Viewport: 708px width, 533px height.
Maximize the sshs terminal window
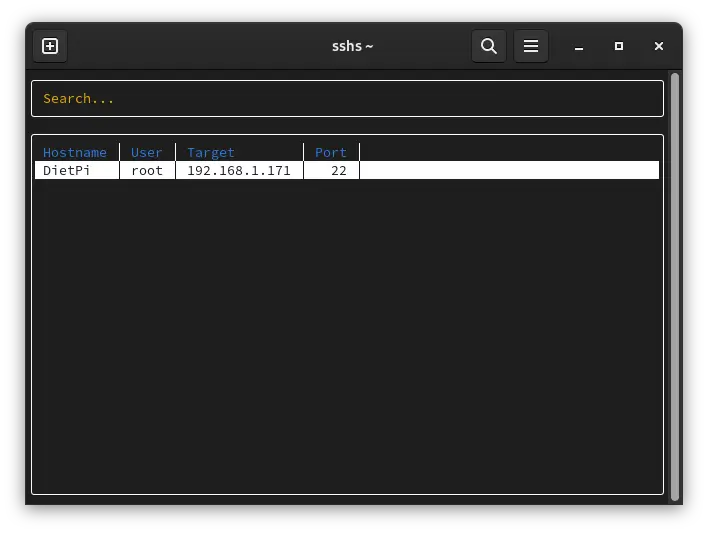click(619, 46)
